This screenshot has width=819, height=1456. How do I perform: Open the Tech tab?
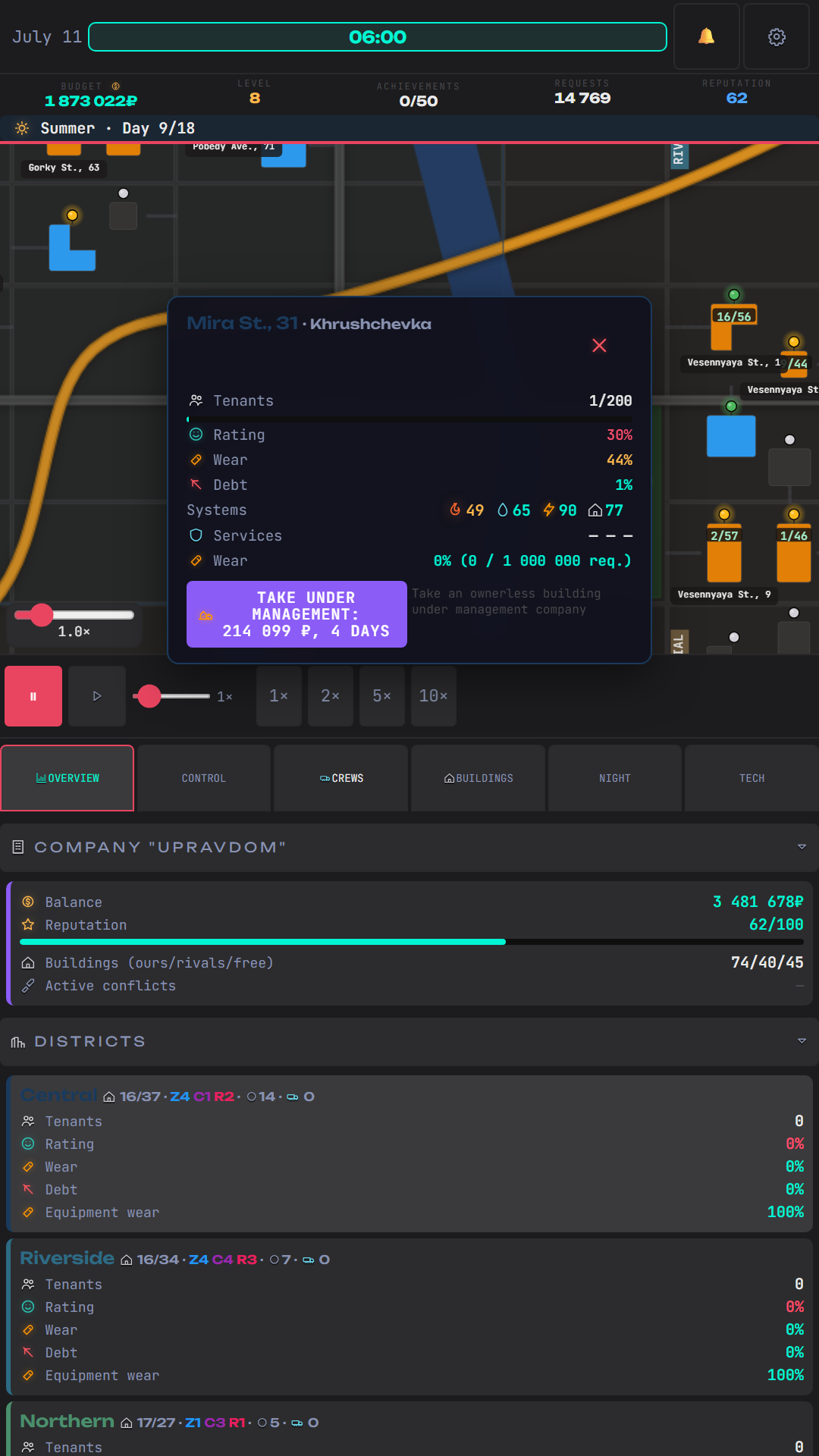tap(752, 778)
